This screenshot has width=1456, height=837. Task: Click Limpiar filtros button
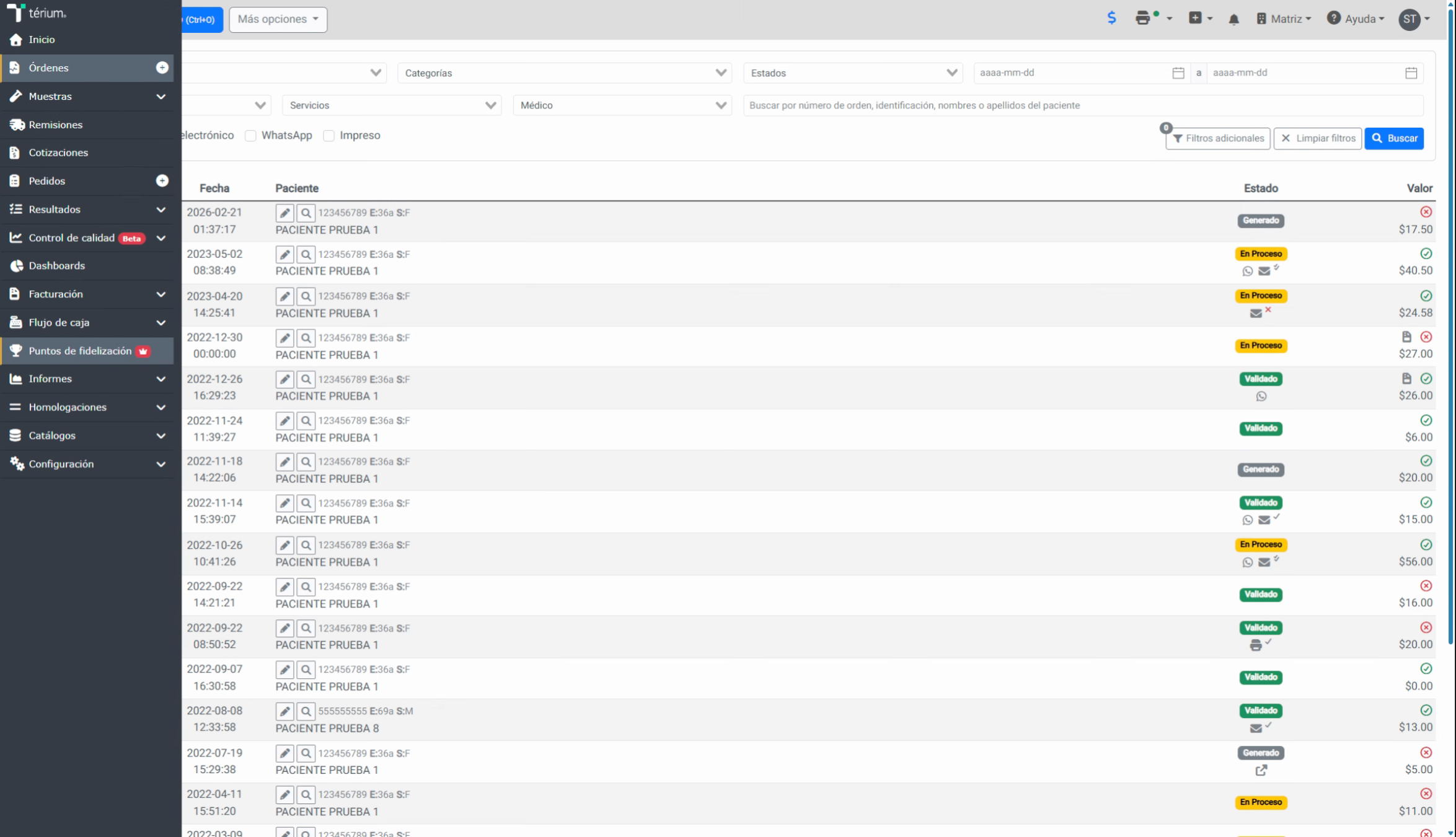click(x=1317, y=138)
